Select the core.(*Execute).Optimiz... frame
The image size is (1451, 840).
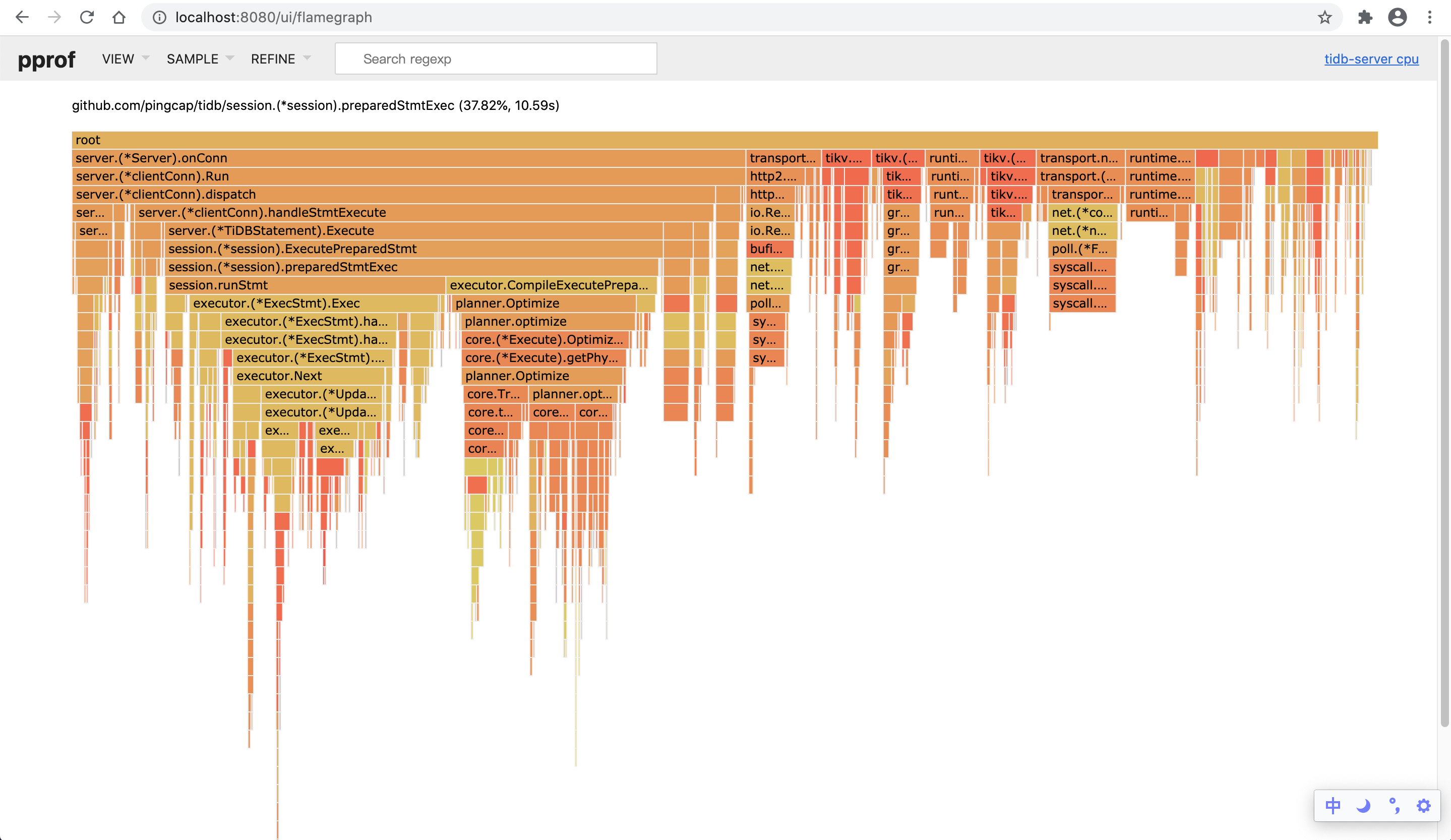[546, 339]
